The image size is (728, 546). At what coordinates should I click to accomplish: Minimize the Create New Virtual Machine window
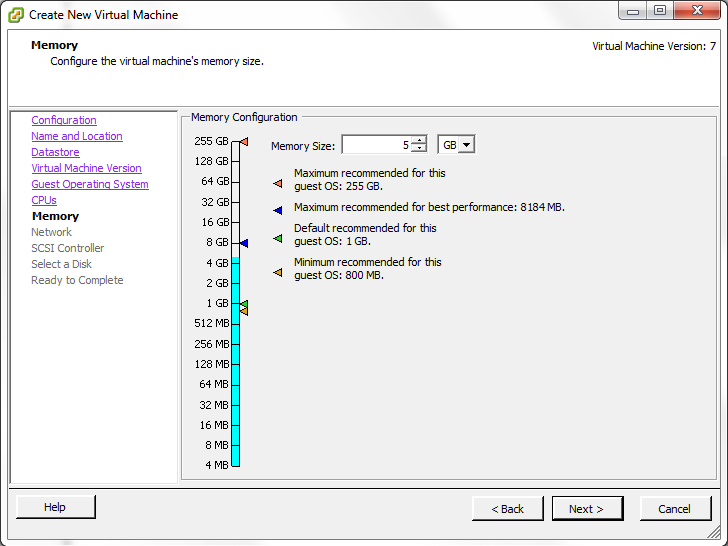pos(633,12)
